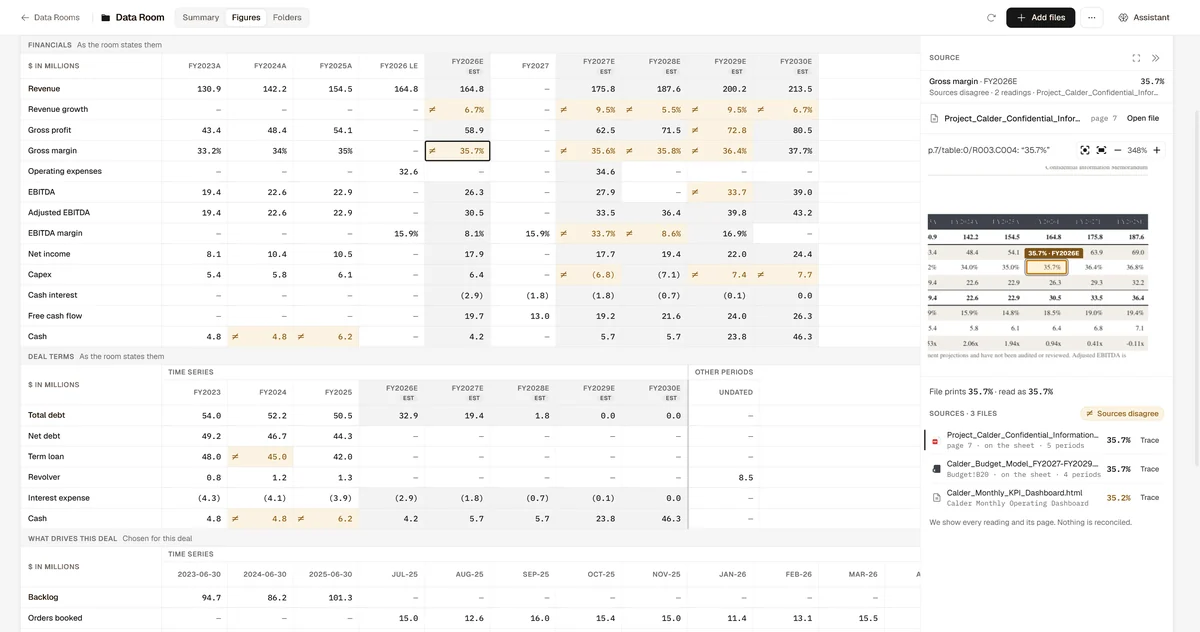Image resolution: width=1200 pixels, height=632 pixels.
Task: Click disagreement icon in Revenue growth FY2030E cell
Action: 762,109
